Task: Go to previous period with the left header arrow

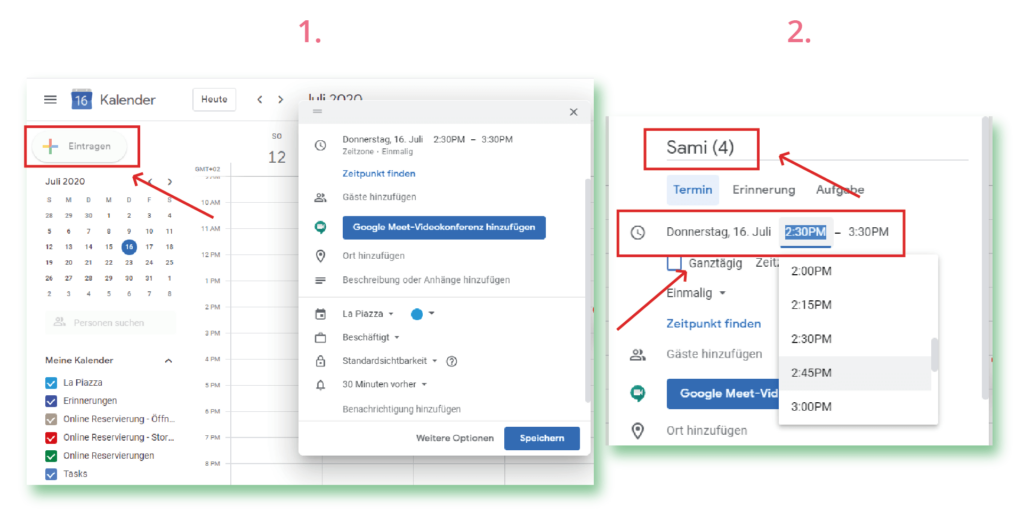Action: [260, 100]
